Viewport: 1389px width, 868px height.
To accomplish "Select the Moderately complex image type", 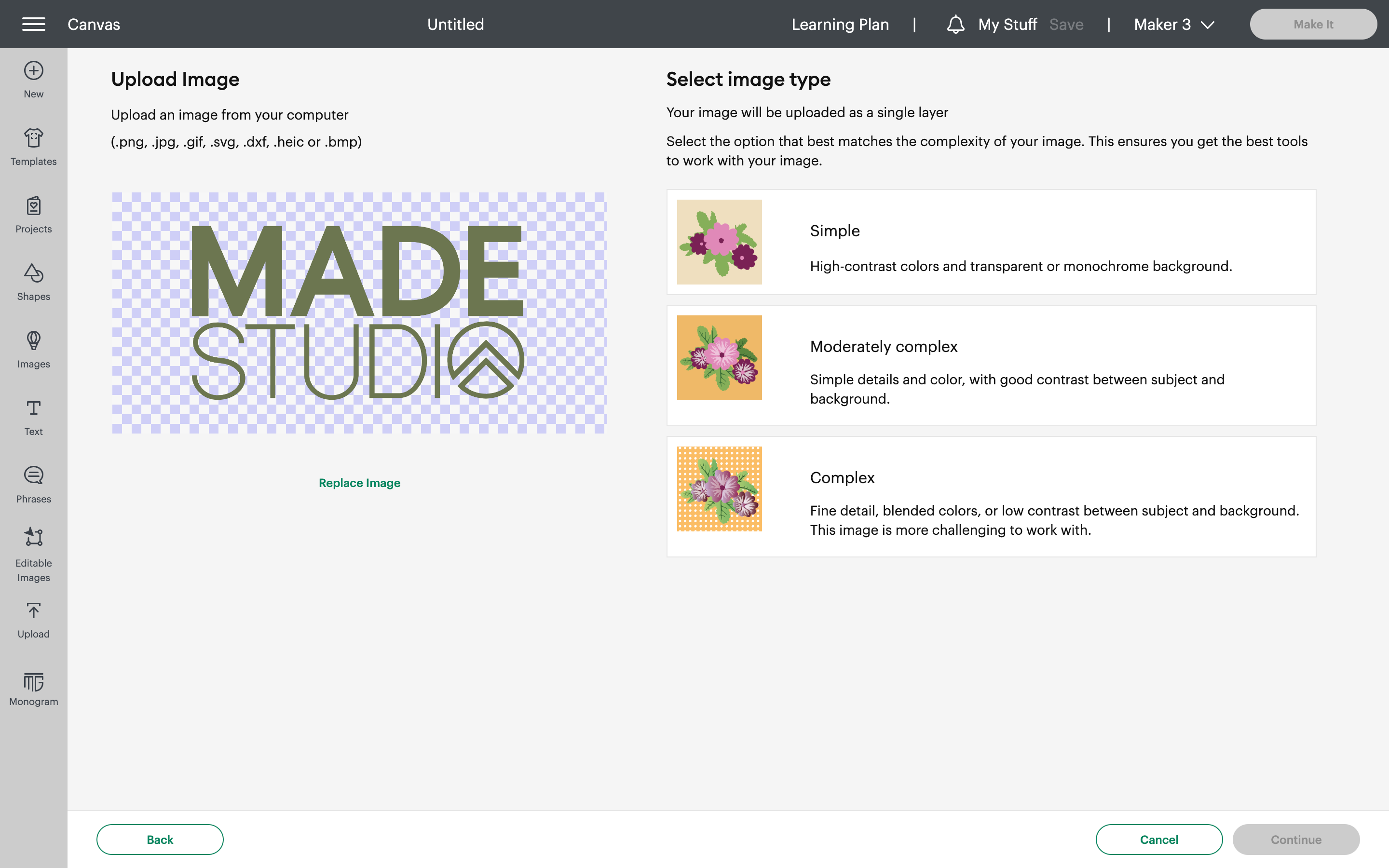I will [x=991, y=366].
